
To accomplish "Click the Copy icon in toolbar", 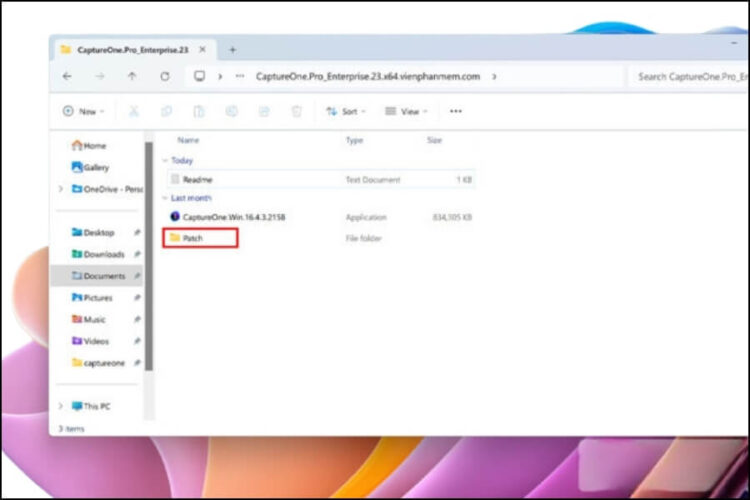I will click(166, 111).
